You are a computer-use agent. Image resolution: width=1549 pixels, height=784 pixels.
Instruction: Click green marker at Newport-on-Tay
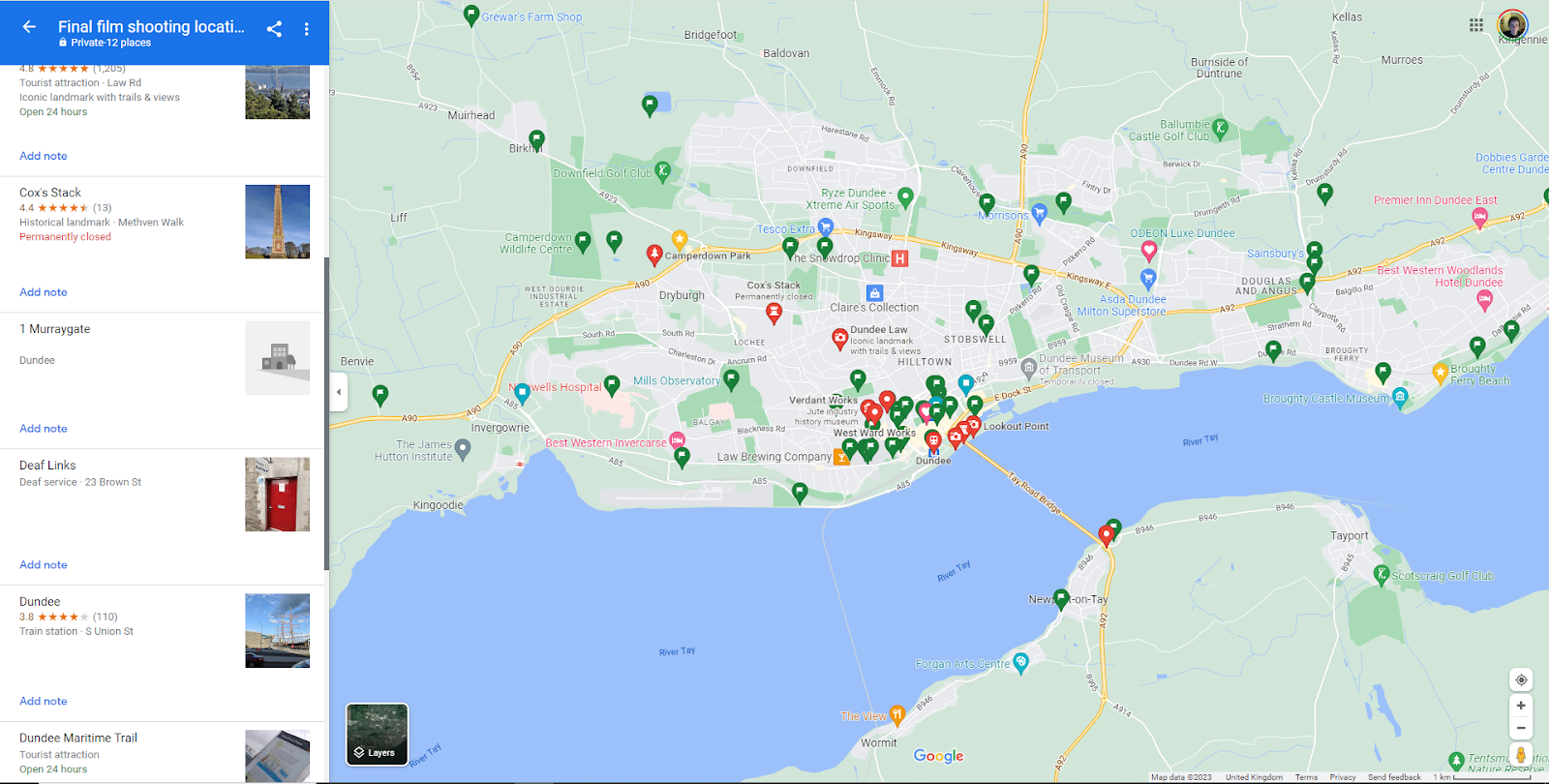coord(1062,599)
